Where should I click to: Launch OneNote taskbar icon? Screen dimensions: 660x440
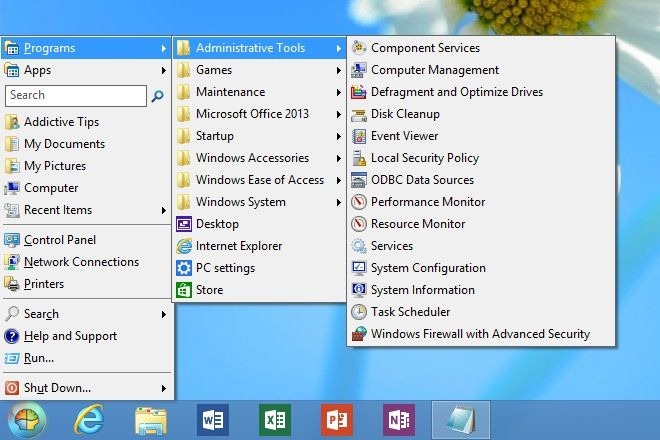(399, 420)
